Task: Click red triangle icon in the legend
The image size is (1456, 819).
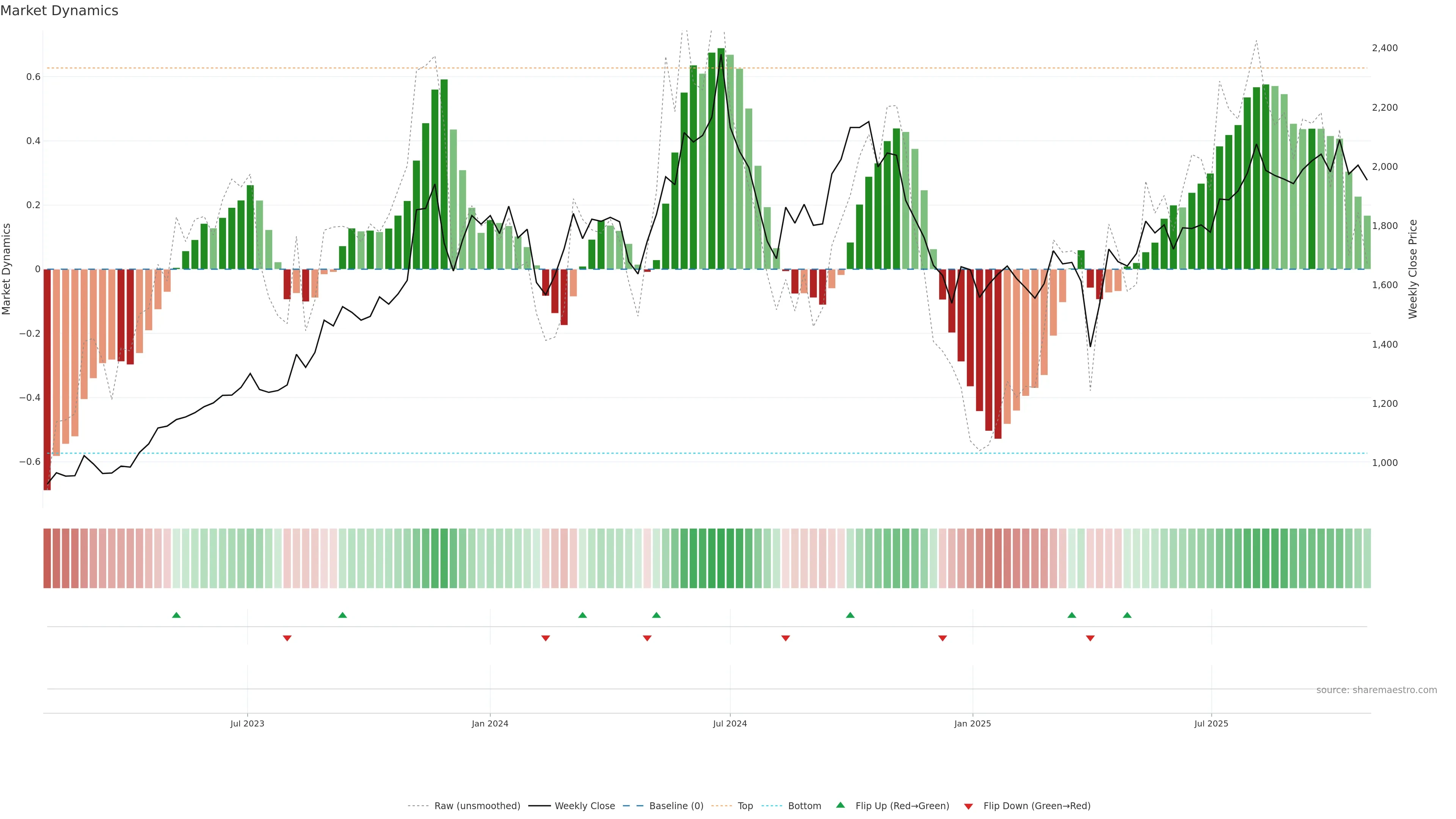Action: click(x=968, y=806)
